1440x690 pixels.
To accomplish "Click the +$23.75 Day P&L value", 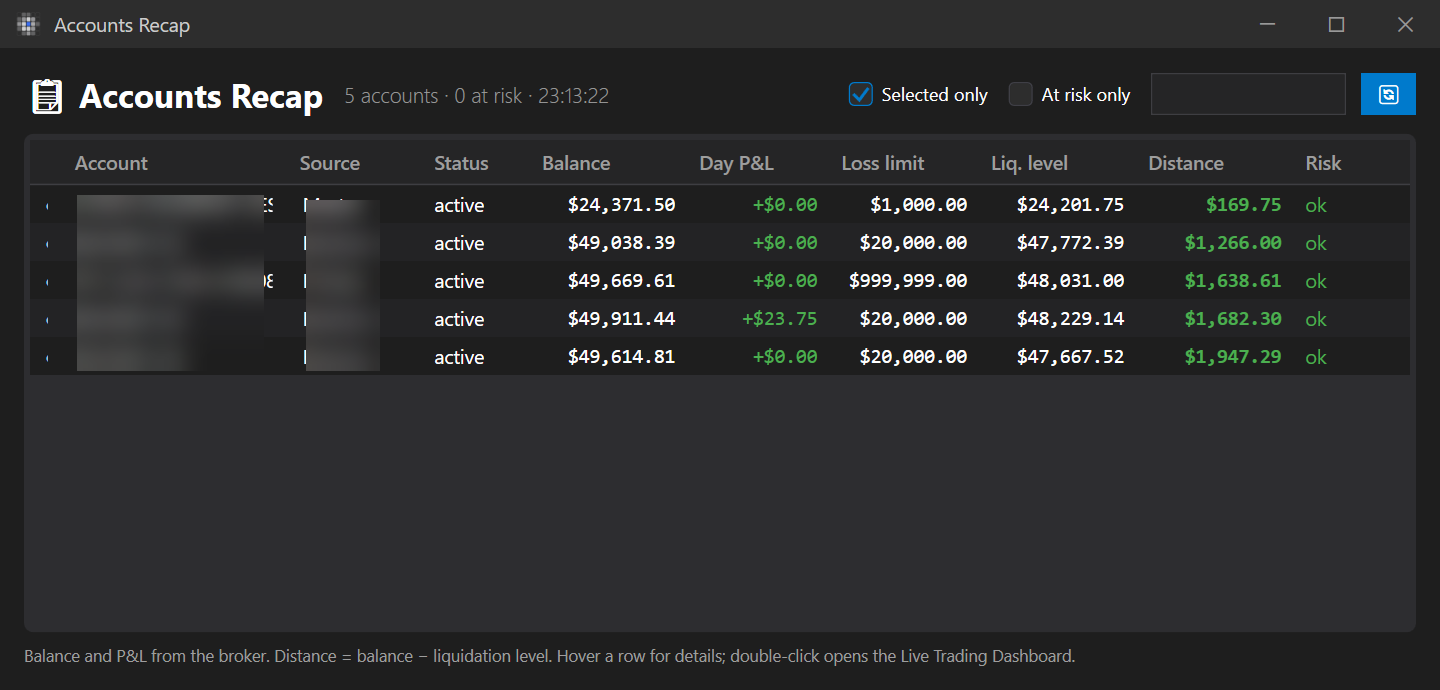I will (779, 319).
